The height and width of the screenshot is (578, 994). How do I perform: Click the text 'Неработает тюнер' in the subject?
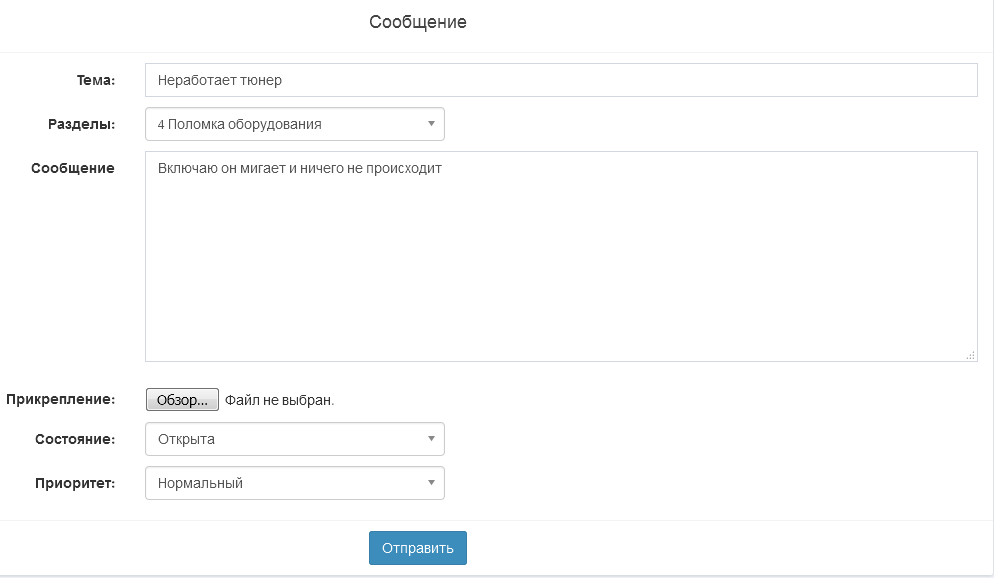220,80
